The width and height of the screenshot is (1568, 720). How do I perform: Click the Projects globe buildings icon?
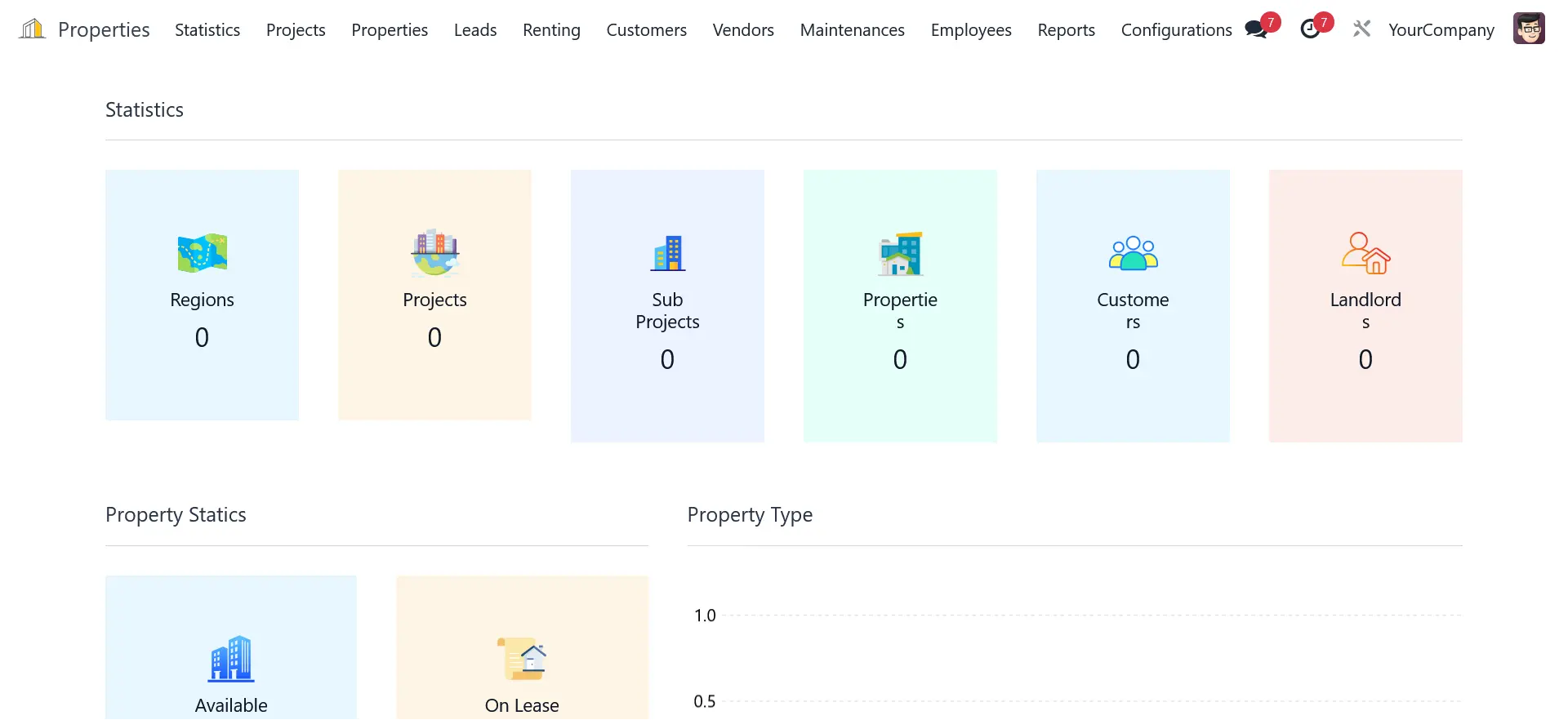coord(434,253)
